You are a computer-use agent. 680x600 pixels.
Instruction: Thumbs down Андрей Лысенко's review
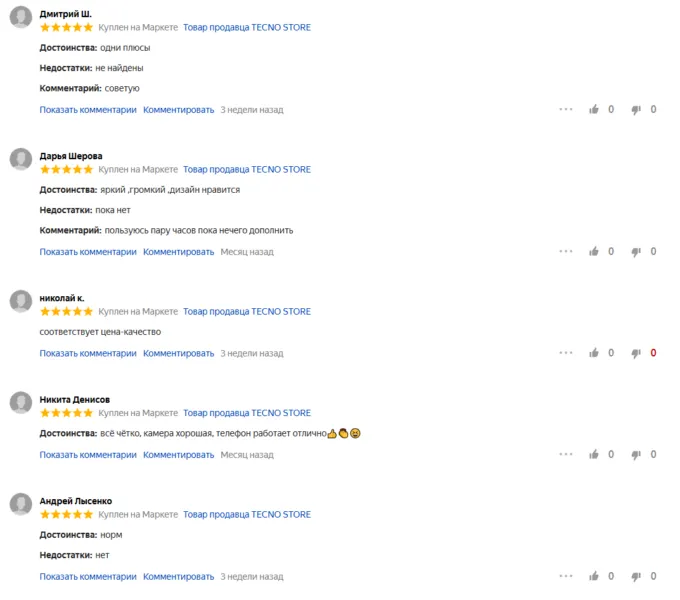point(635,577)
